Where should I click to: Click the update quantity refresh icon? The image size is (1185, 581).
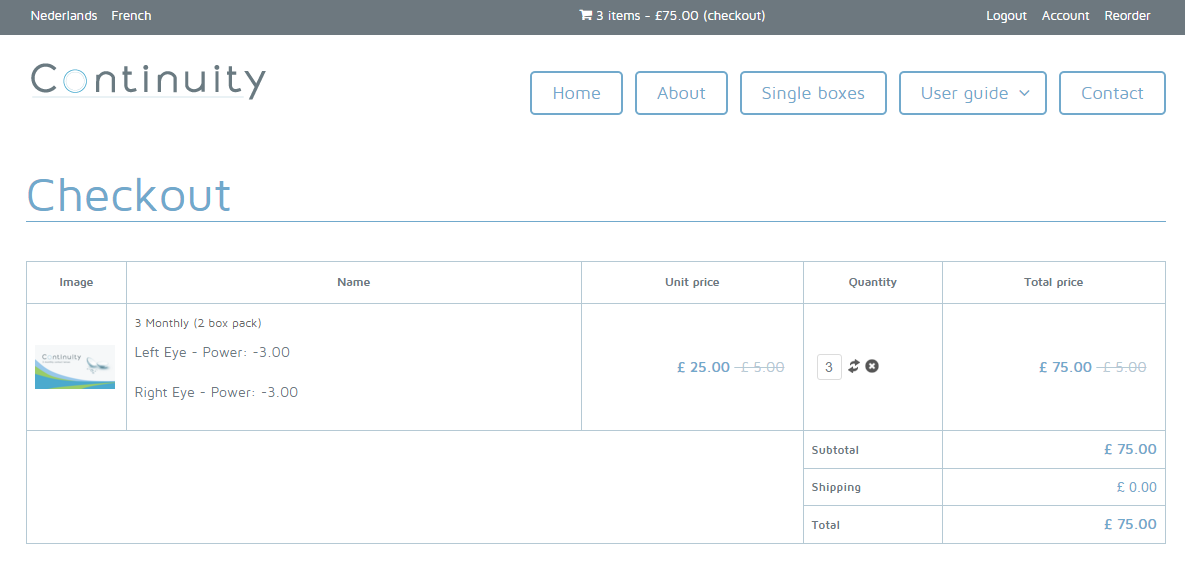coord(854,367)
